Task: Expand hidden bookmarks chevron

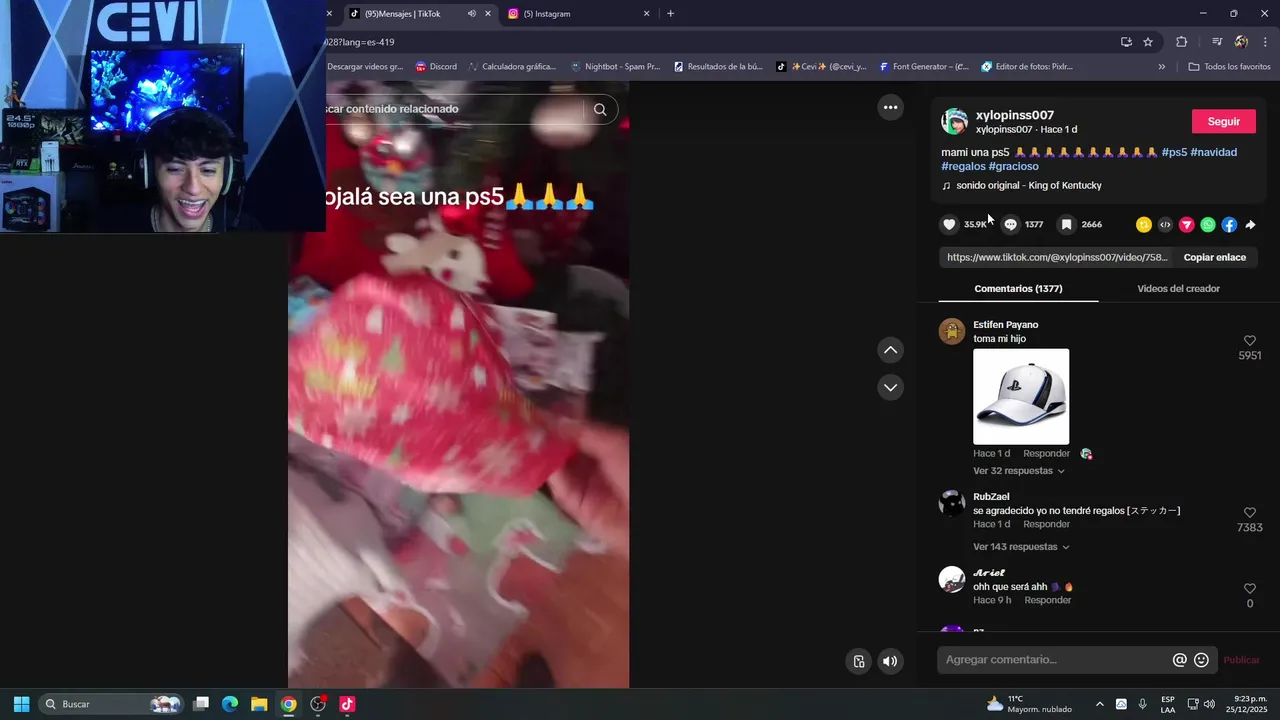Action: (x=1161, y=67)
